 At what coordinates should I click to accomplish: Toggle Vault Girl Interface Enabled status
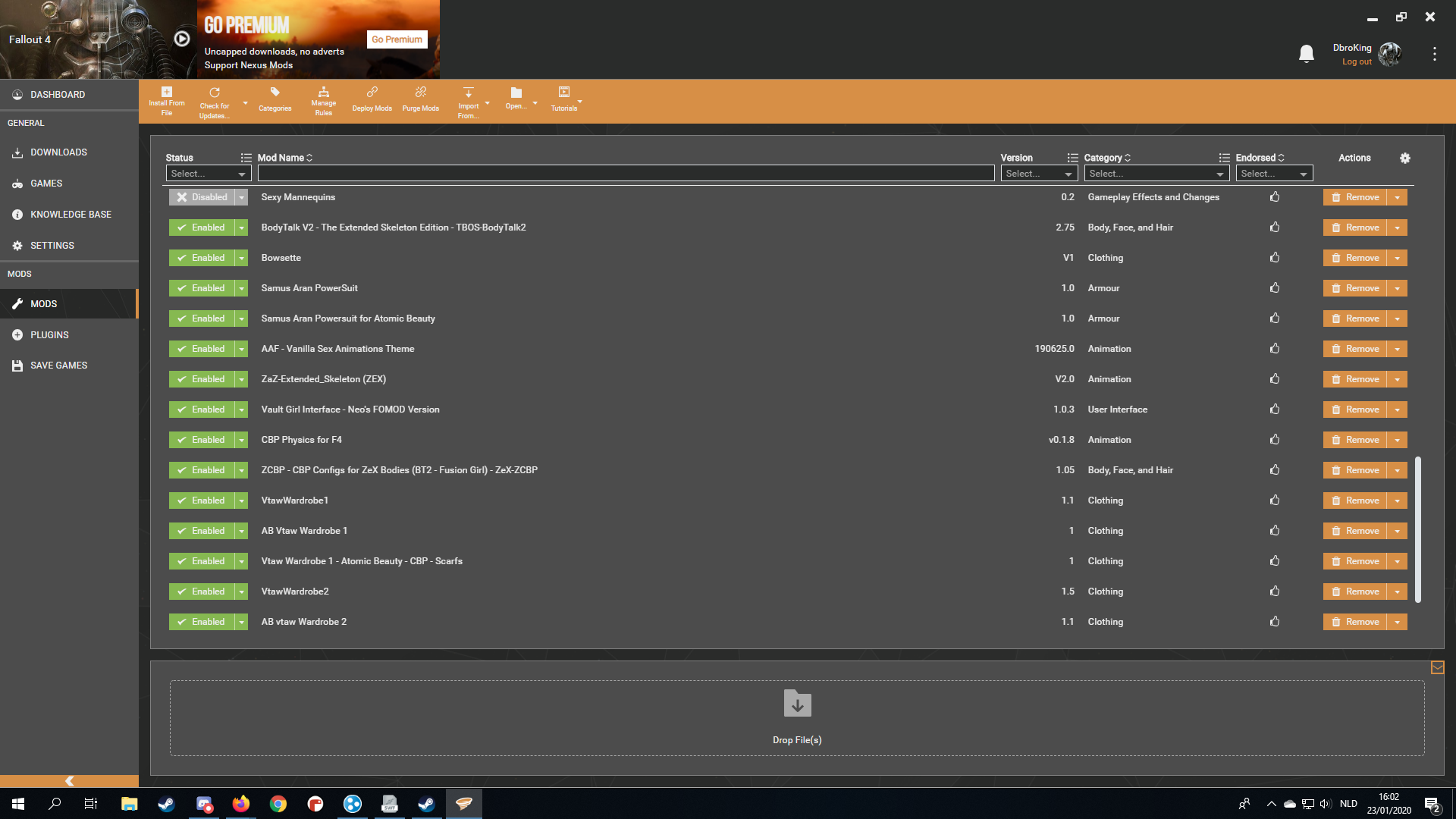(202, 409)
